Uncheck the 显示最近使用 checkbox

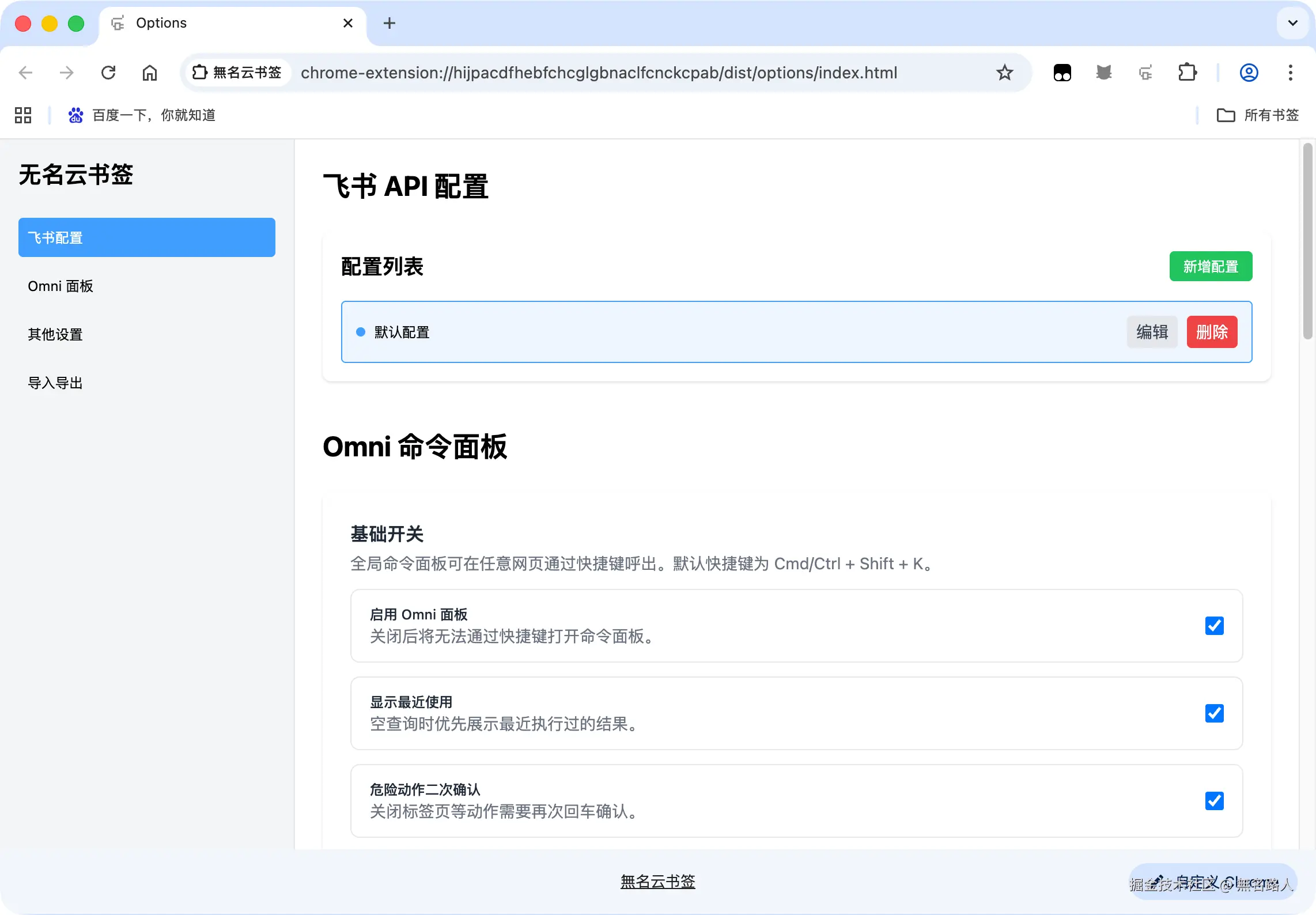(x=1214, y=713)
